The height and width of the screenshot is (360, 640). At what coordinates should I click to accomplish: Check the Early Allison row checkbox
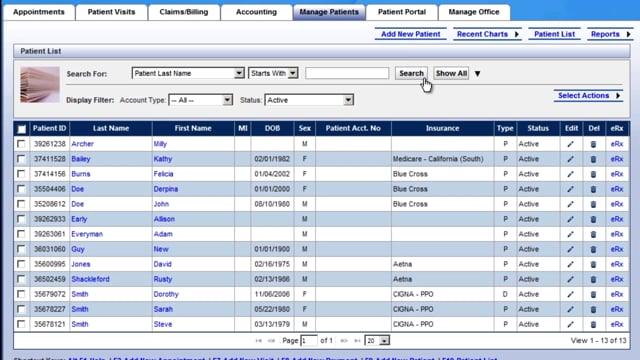point(21,219)
